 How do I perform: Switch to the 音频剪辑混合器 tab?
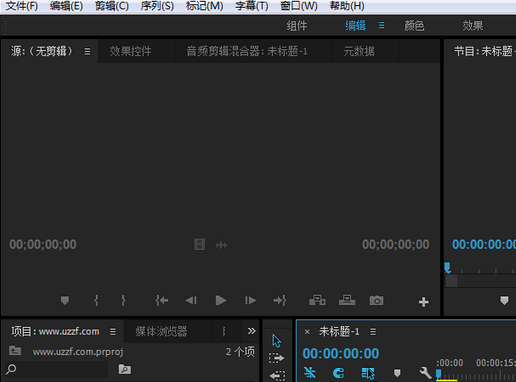tap(247, 51)
